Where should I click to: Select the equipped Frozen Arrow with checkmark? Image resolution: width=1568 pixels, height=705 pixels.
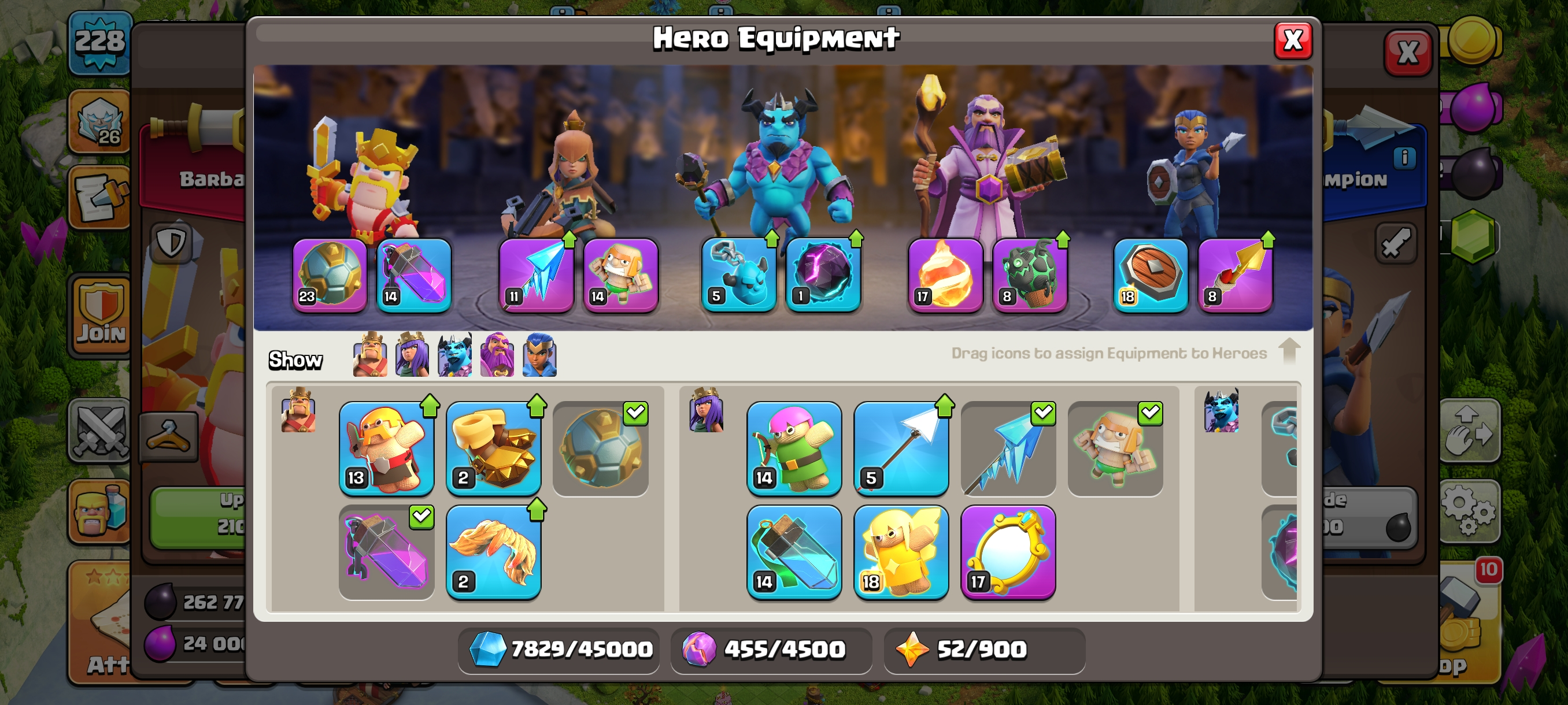click(1008, 448)
